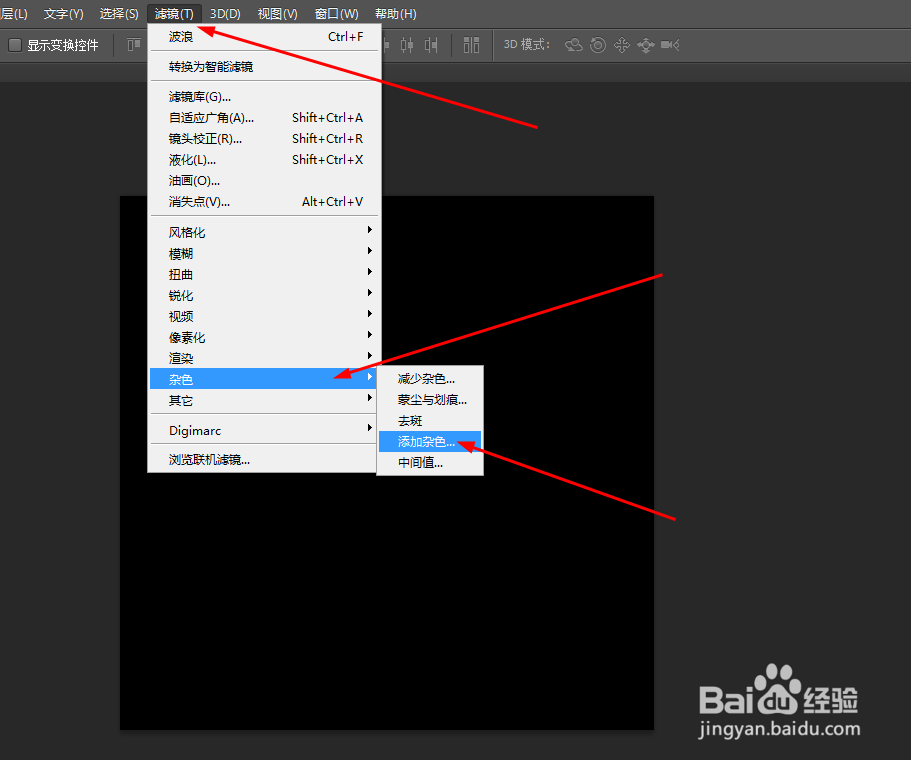This screenshot has height=760, width=911.
Task: Open 自适应广角(A)... filter
Action: tap(265, 117)
